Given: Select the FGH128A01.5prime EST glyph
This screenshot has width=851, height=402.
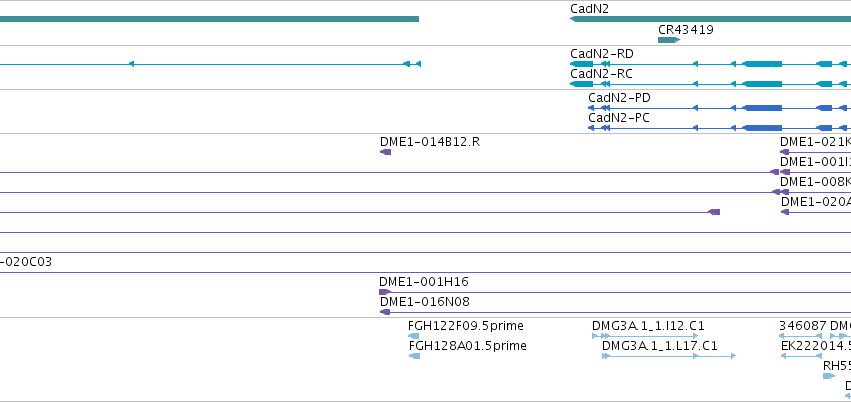Looking at the screenshot, I should [x=414, y=356].
